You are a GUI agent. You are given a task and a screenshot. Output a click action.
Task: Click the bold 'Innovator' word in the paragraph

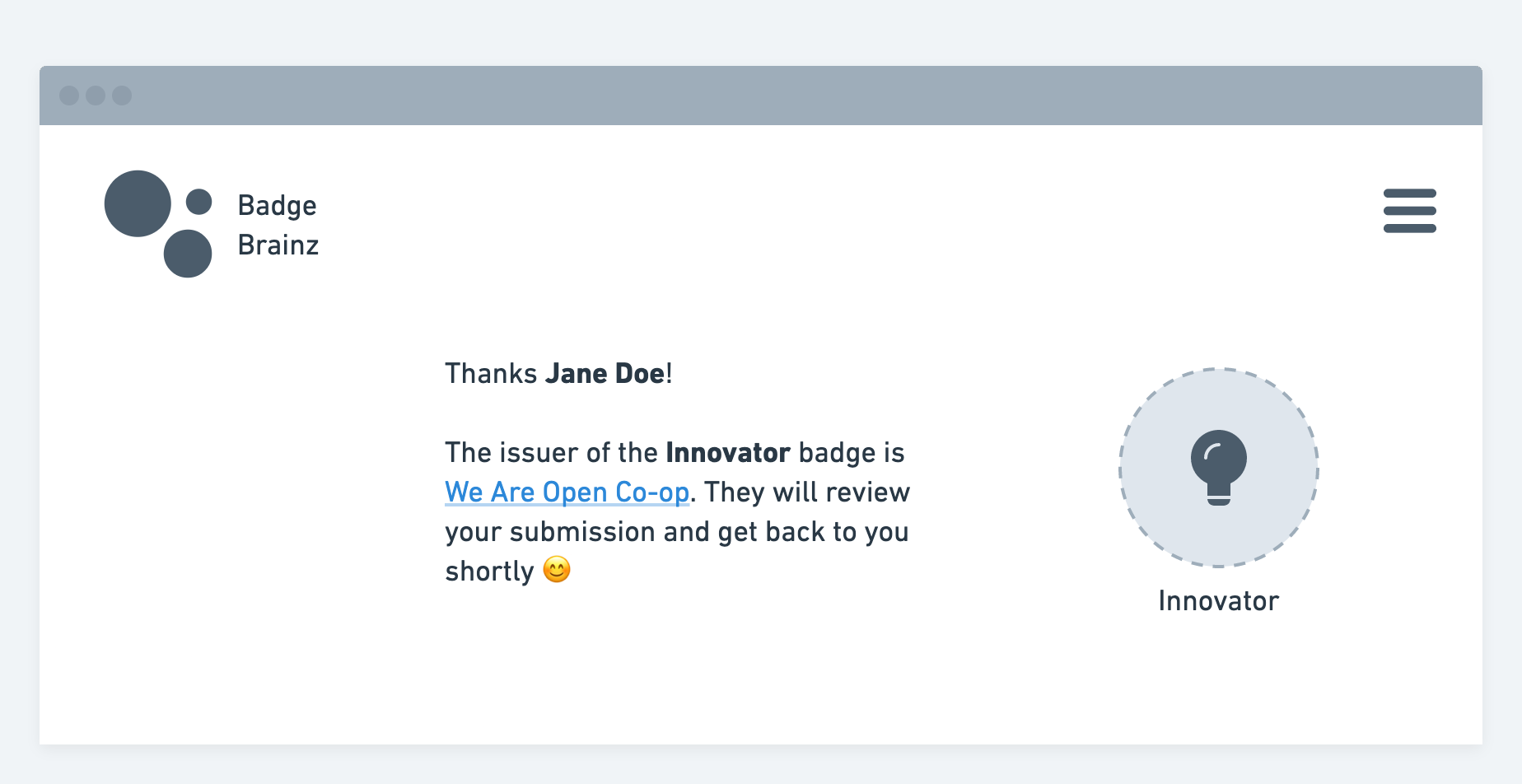pyautogui.click(x=728, y=453)
